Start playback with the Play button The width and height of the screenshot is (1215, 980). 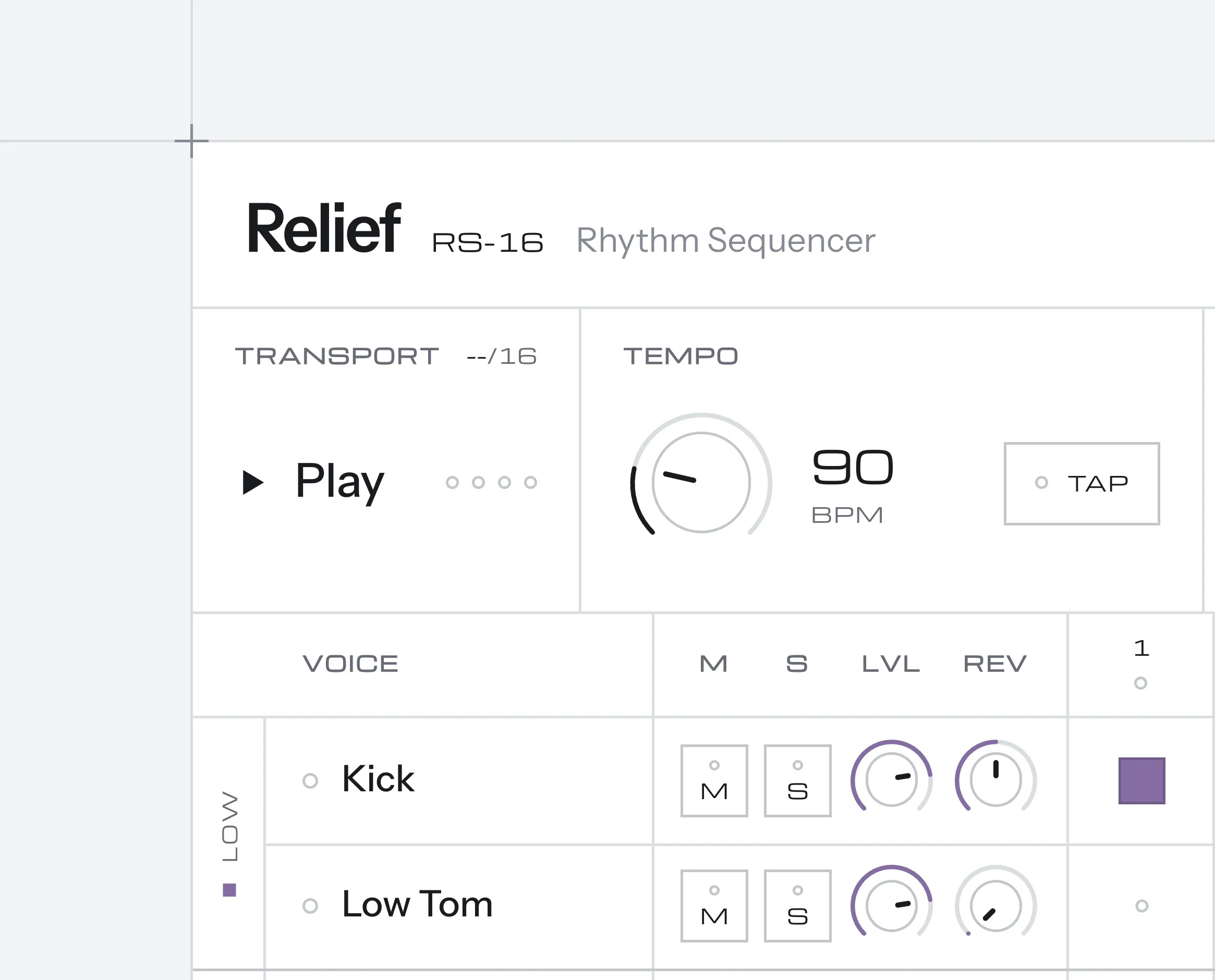pyautogui.click(x=313, y=482)
